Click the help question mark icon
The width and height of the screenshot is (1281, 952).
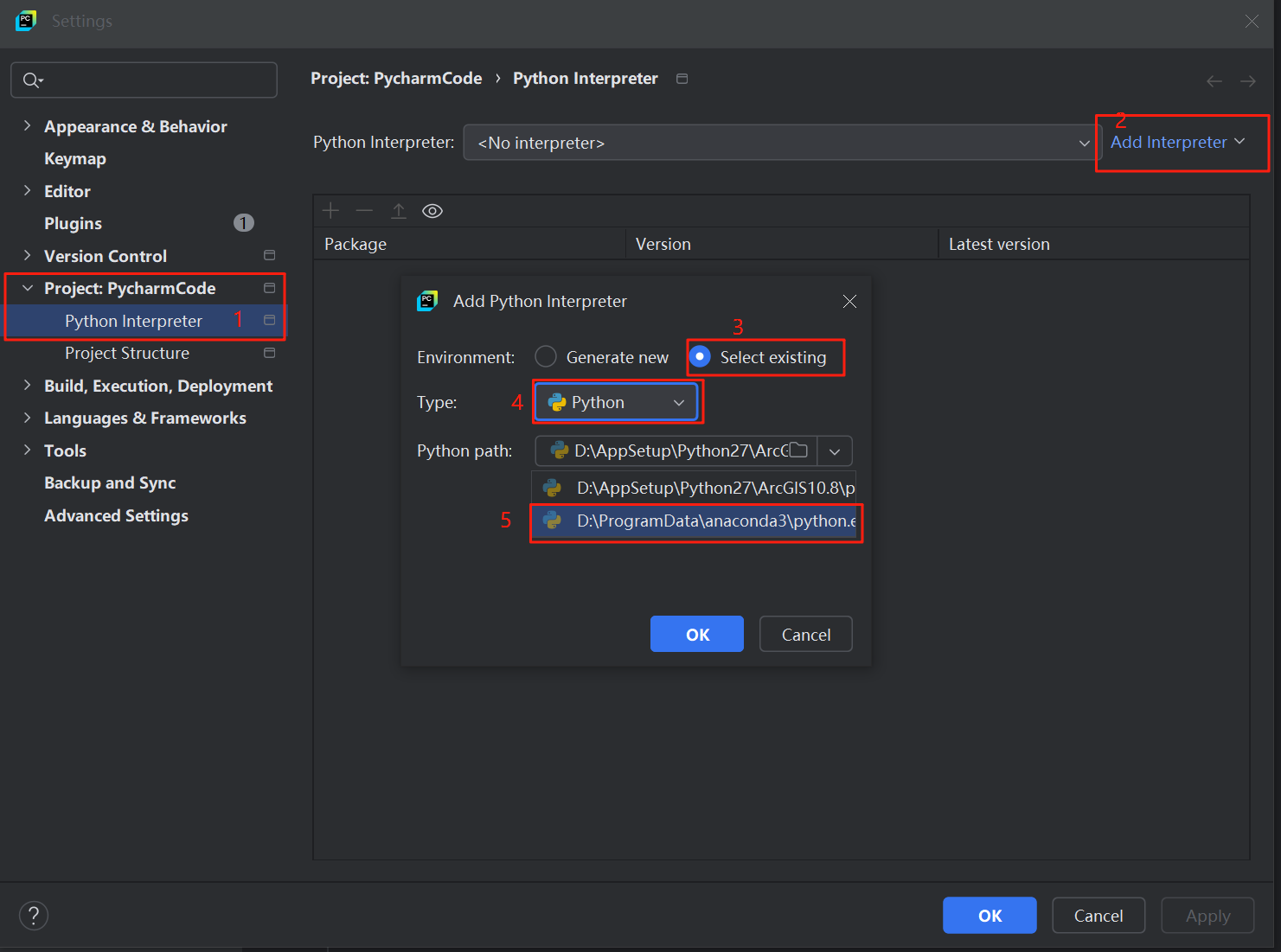(34, 916)
